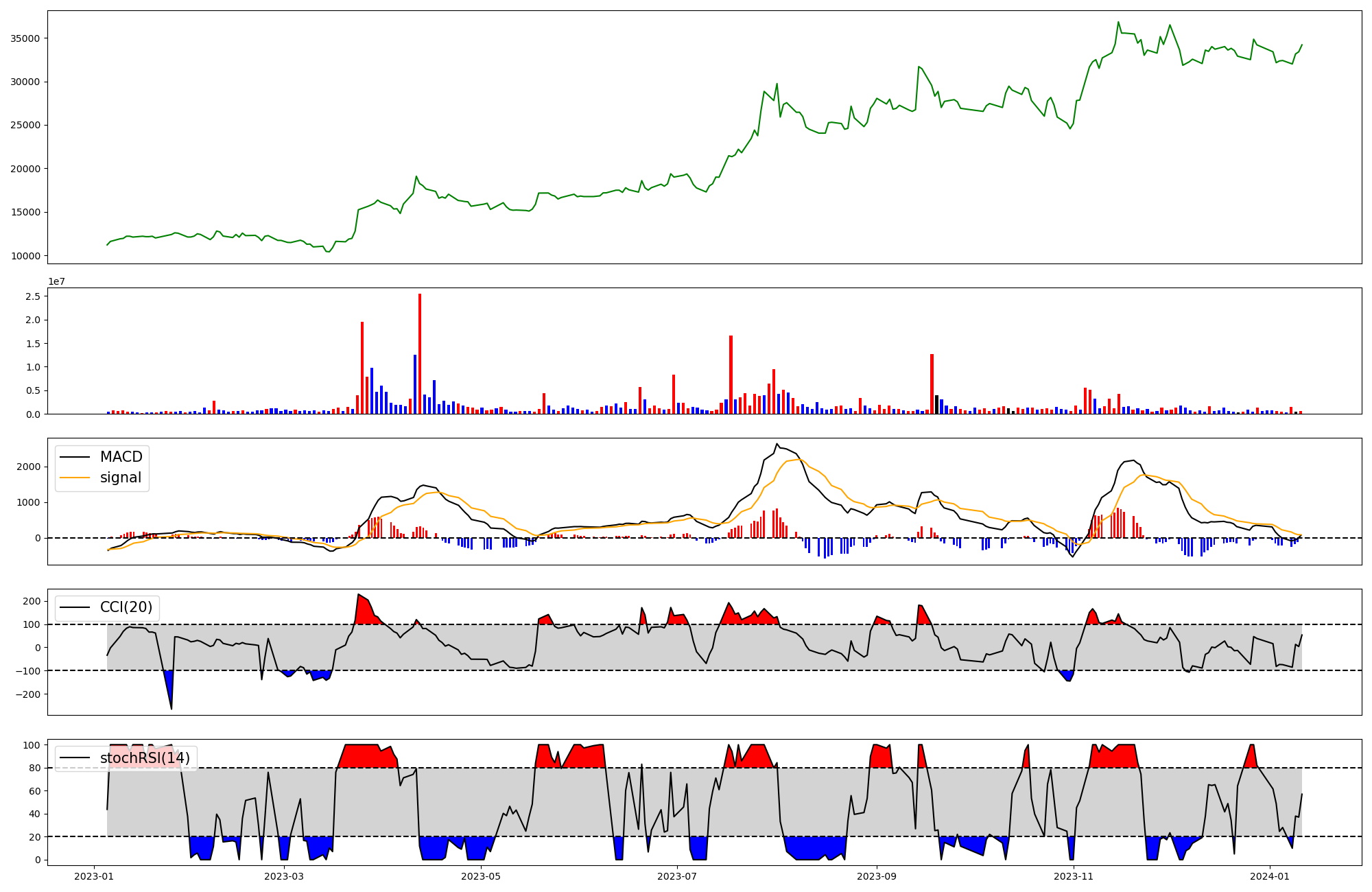
Task: Click the 2000 MACD axis tick label
Action: click(x=28, y=467)
